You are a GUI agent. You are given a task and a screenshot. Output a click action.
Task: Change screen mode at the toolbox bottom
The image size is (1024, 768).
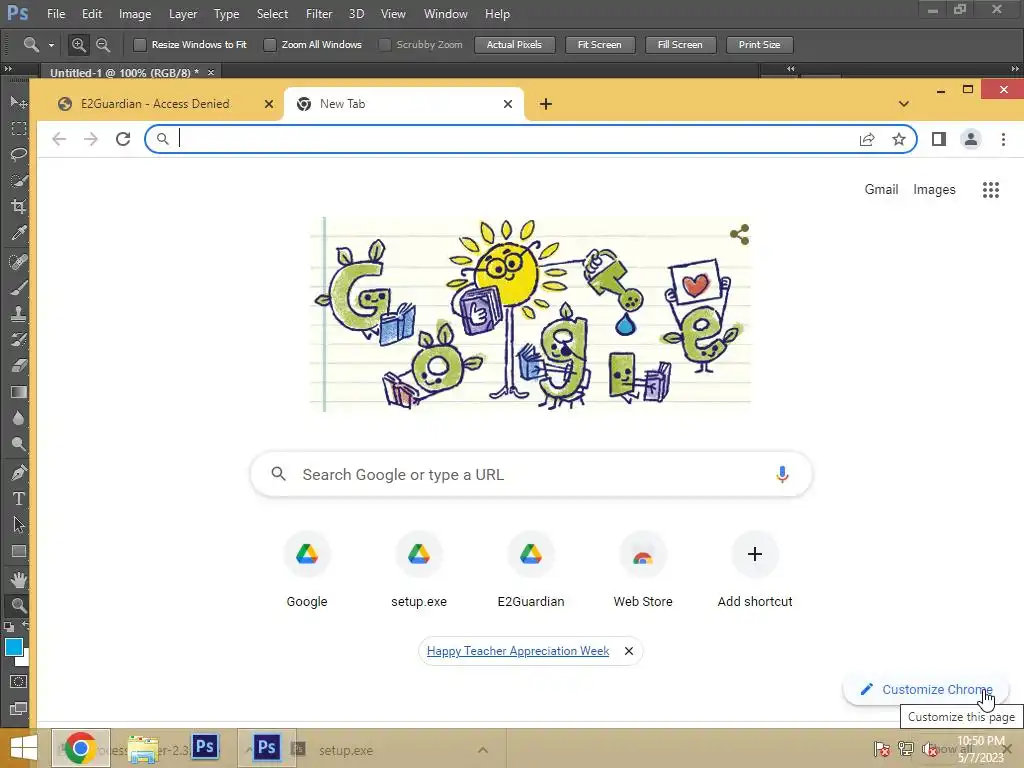tap(18, 709)
